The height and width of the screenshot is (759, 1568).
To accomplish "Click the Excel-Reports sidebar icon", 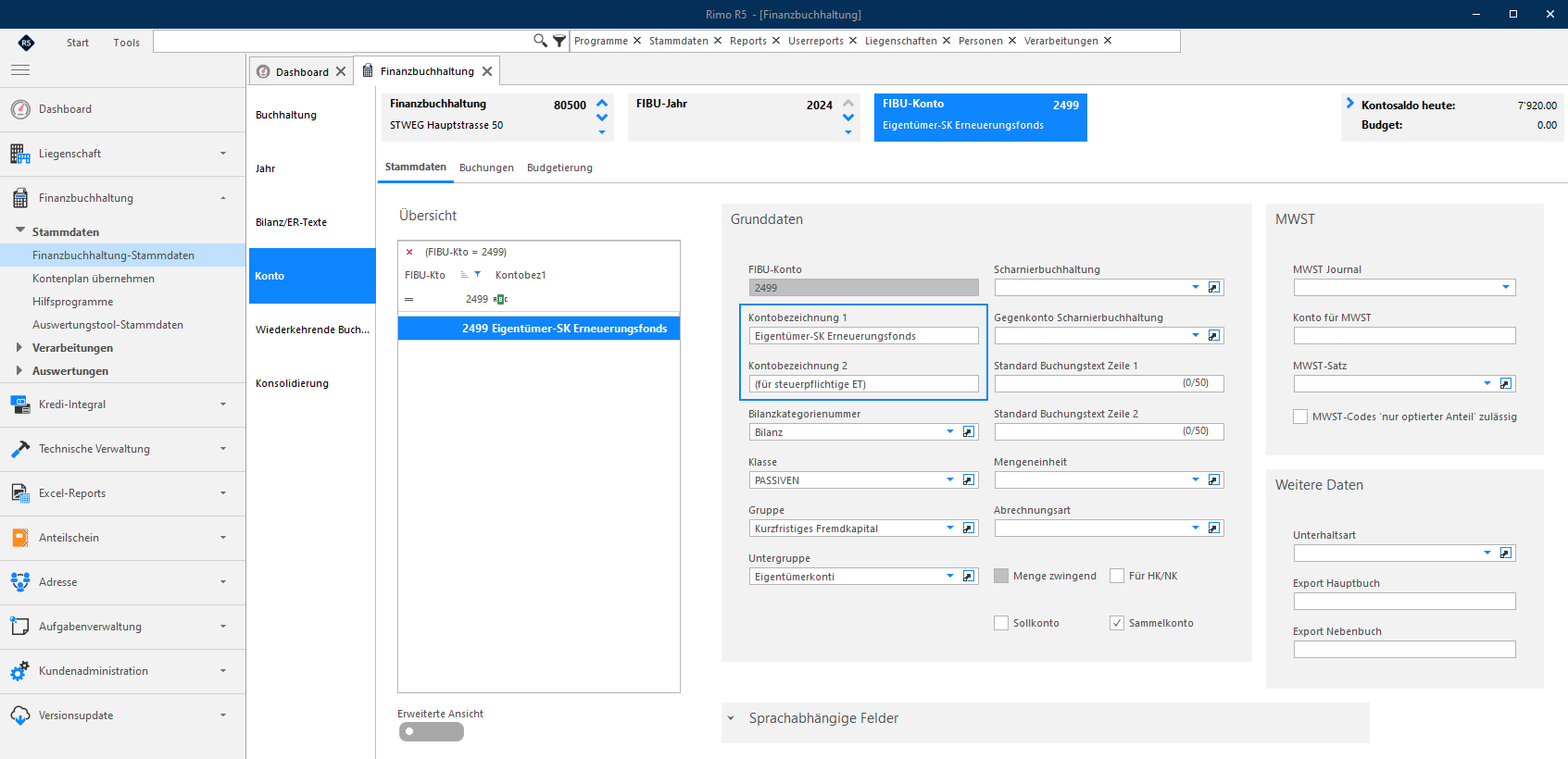I will click(20, 493).
